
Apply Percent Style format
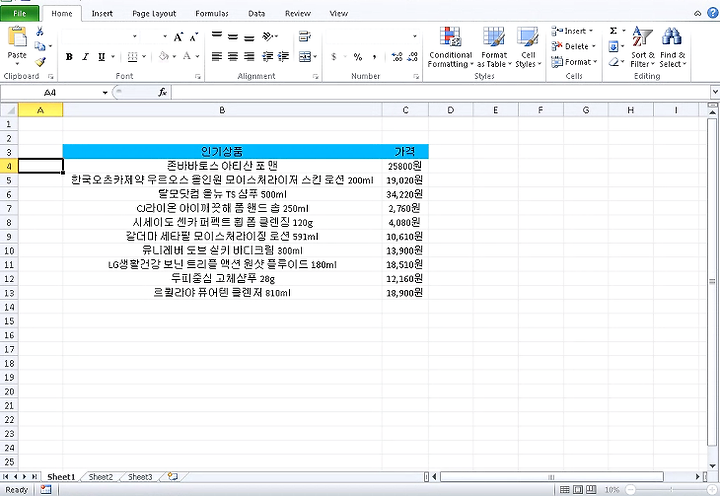(358, 56)
